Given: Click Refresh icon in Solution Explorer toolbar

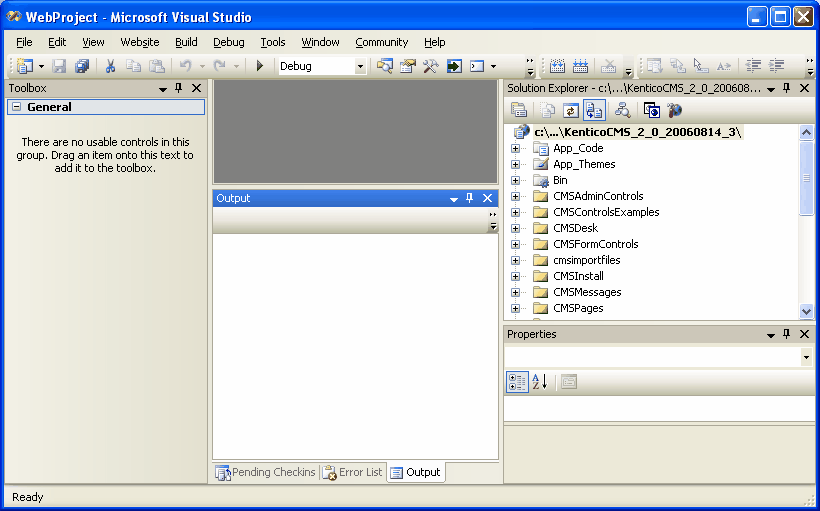Looking at the screenshot, I should [x=570, y=110].
